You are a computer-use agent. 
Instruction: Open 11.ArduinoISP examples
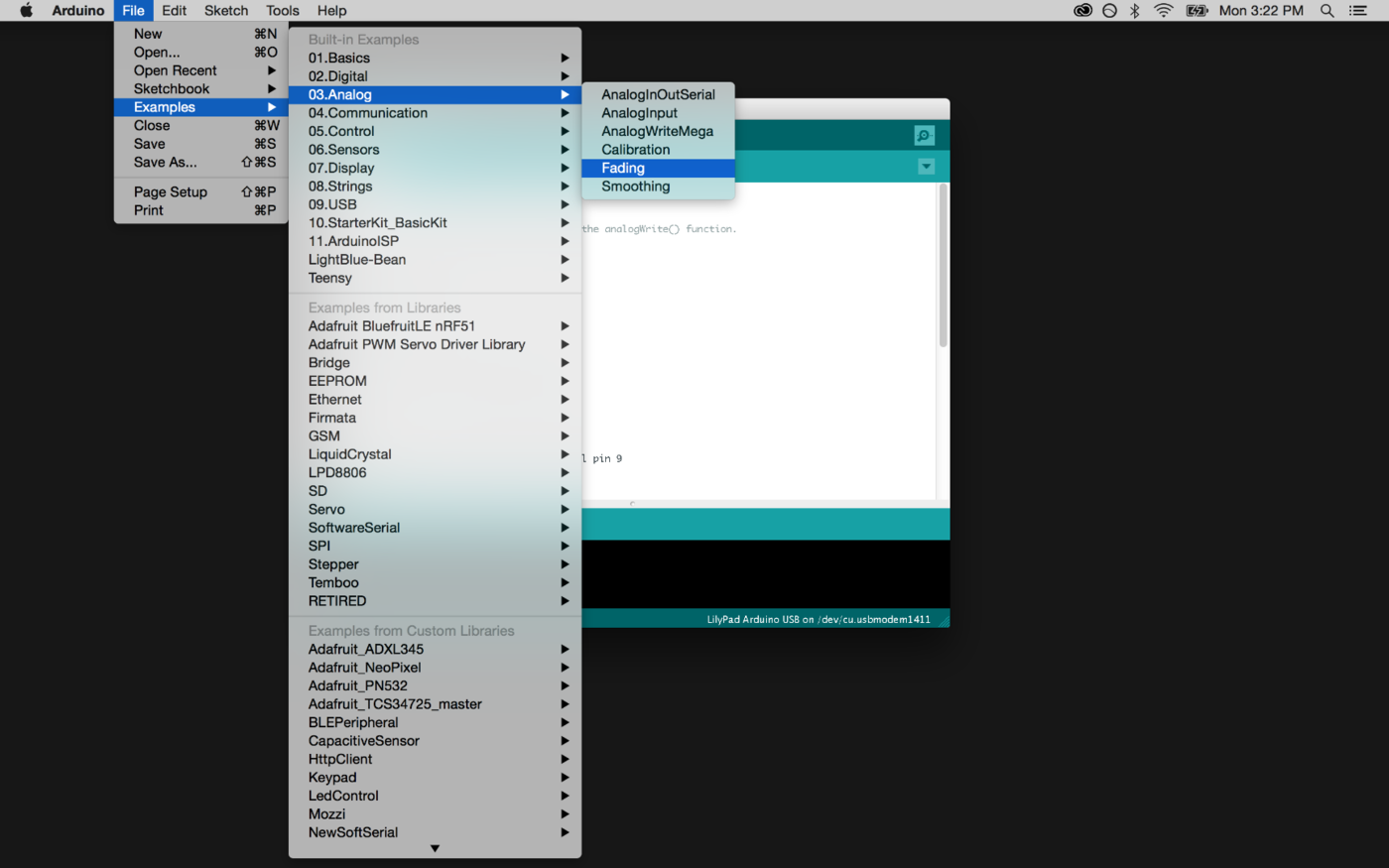tap(435, 241)
